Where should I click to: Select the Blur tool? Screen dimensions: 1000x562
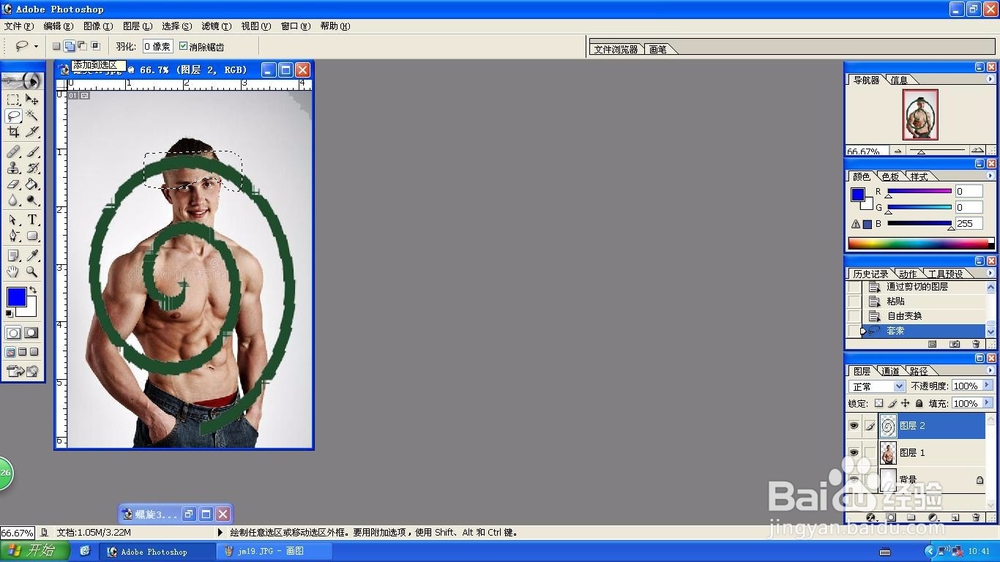13,200
